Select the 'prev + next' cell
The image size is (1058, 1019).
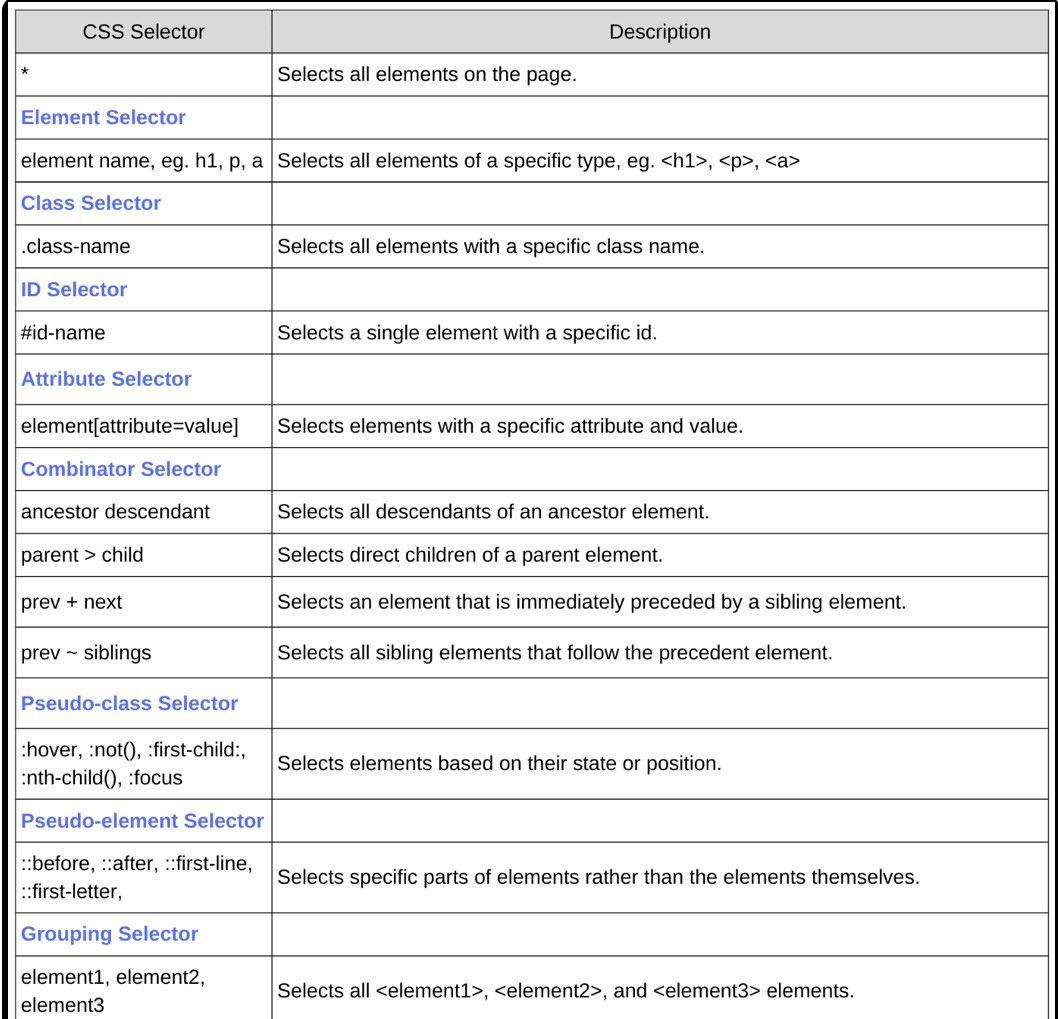point(144,601)
